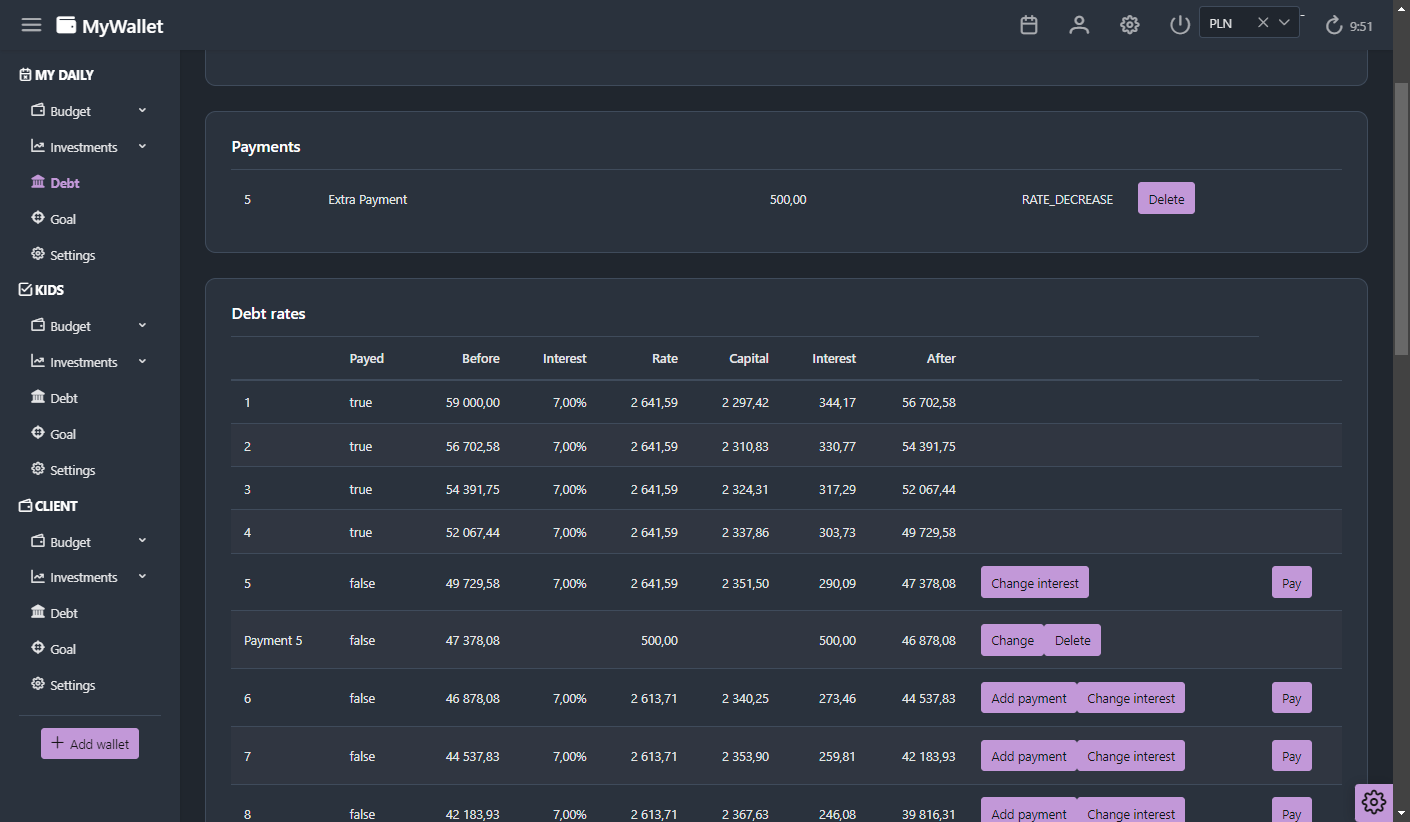The image size is (1410, 822).
Task: Expand Investments chevron under KIDS
Action: pos(142,361)
